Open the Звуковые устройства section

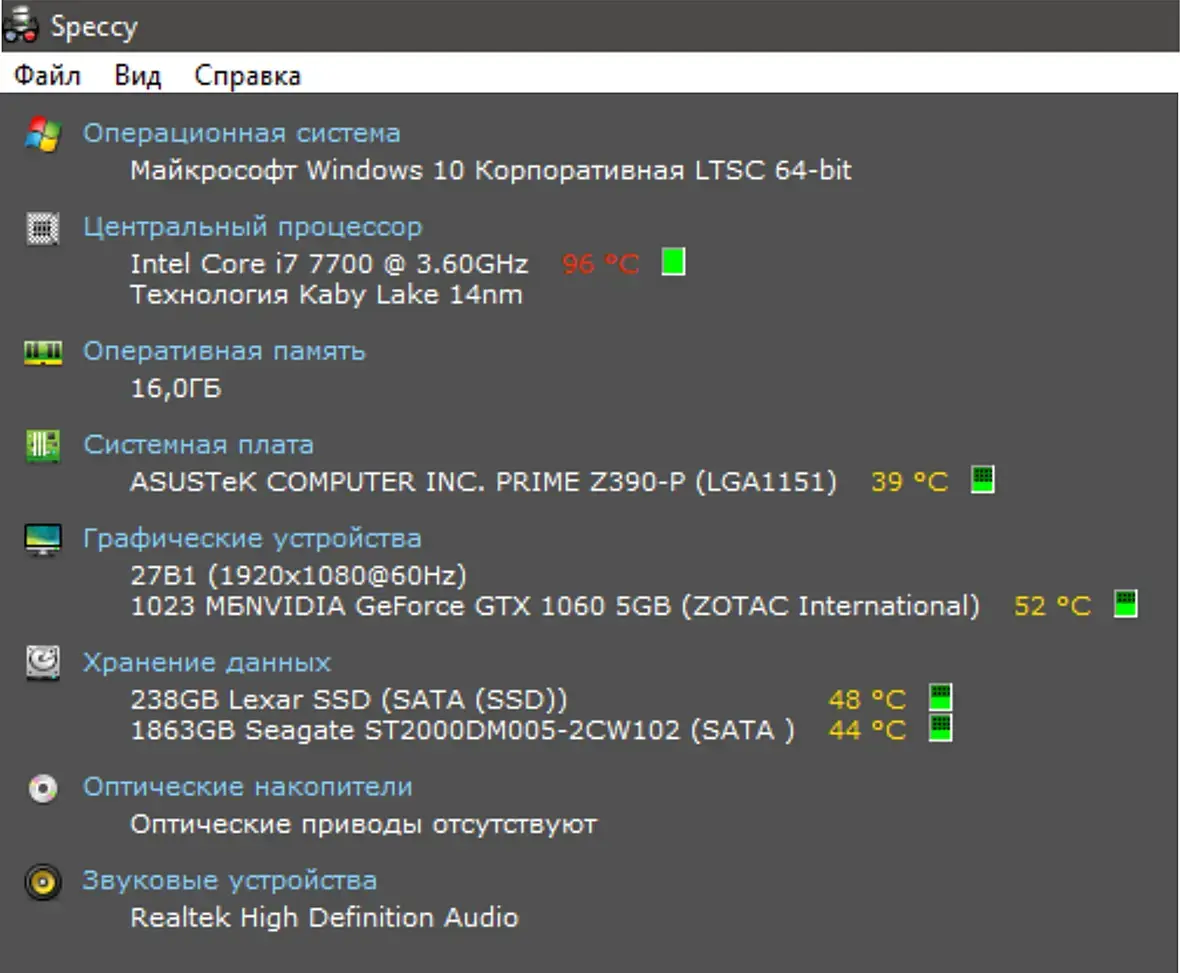pyautogui.click(x=229, y=880)
